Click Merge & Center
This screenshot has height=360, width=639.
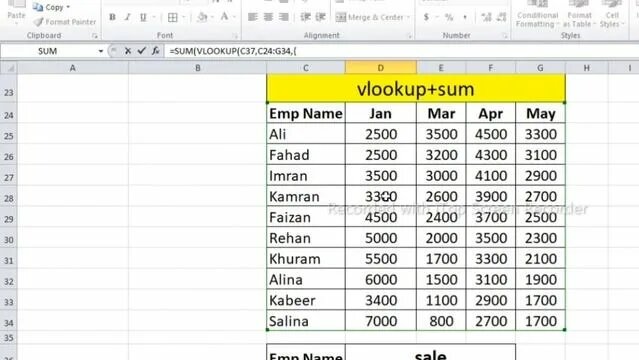pos(369,17)
